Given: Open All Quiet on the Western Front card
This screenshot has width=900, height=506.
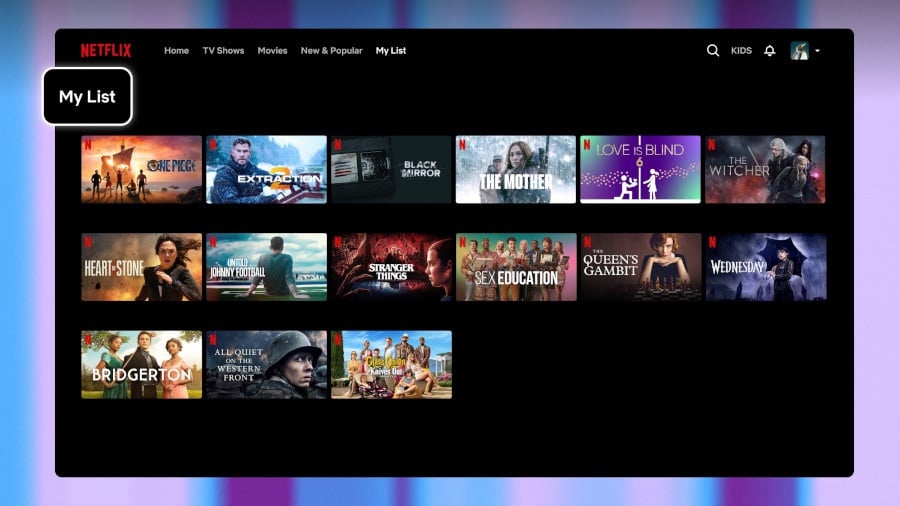Looking at the screenshot, I should click(266, 364).
